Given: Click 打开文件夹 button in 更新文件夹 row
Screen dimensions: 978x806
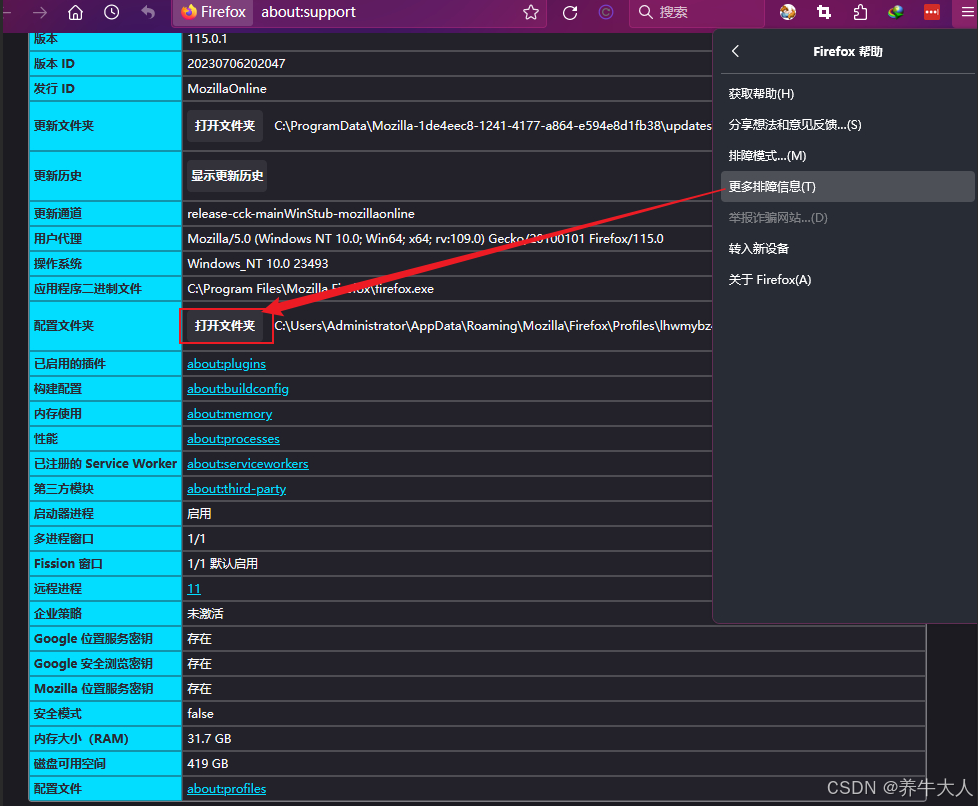Looking at the screenshot, I should [x=225, y=126].
